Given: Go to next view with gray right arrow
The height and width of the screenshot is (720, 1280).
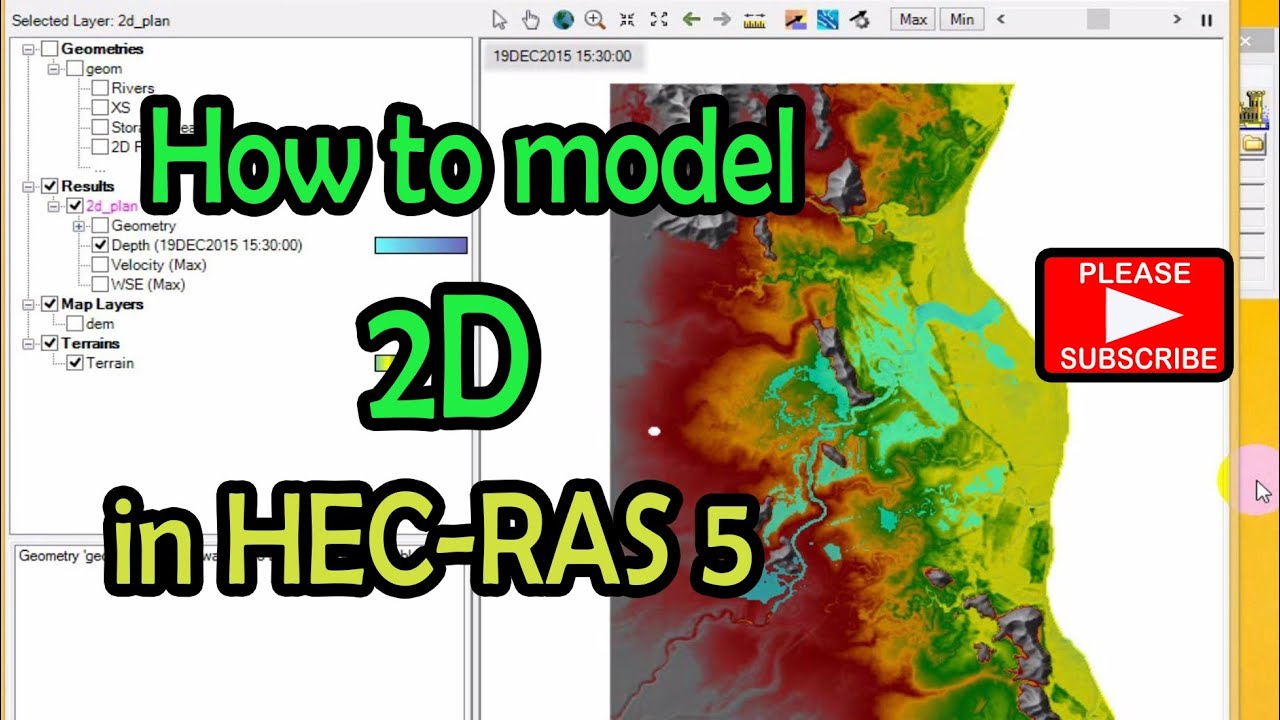Looking at the screenshot, I should pyautogui.click(x=722, y=19).
